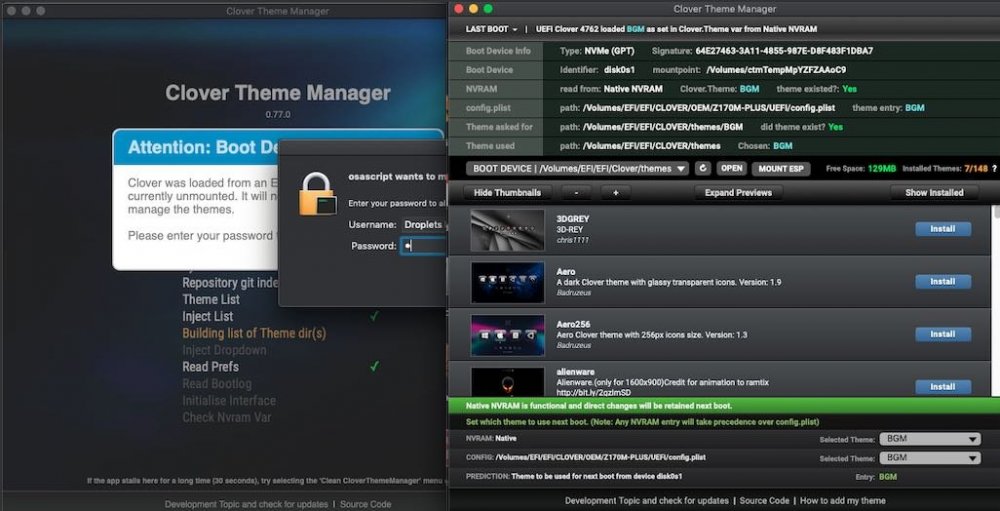Click the config.plist row label
The image size is (1000, 511).
(x=488, y=108)
